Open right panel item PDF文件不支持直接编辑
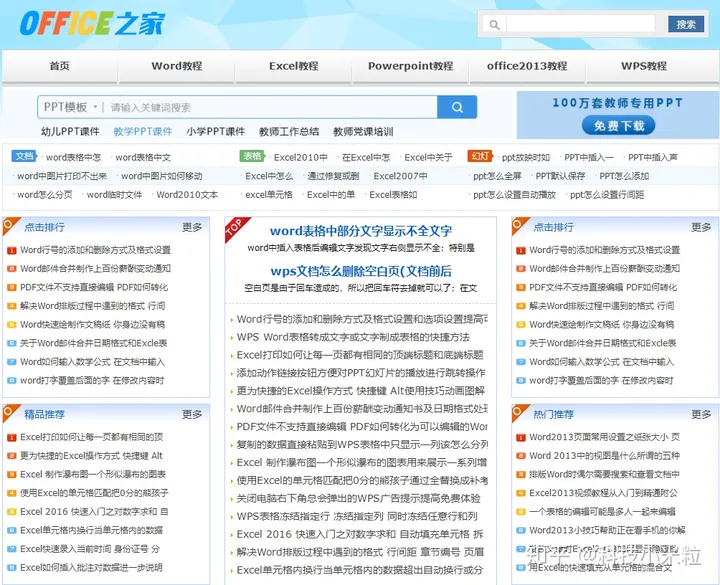Viewport: 720px width, 585px height. pyautogui.click(x=603, y=287)
